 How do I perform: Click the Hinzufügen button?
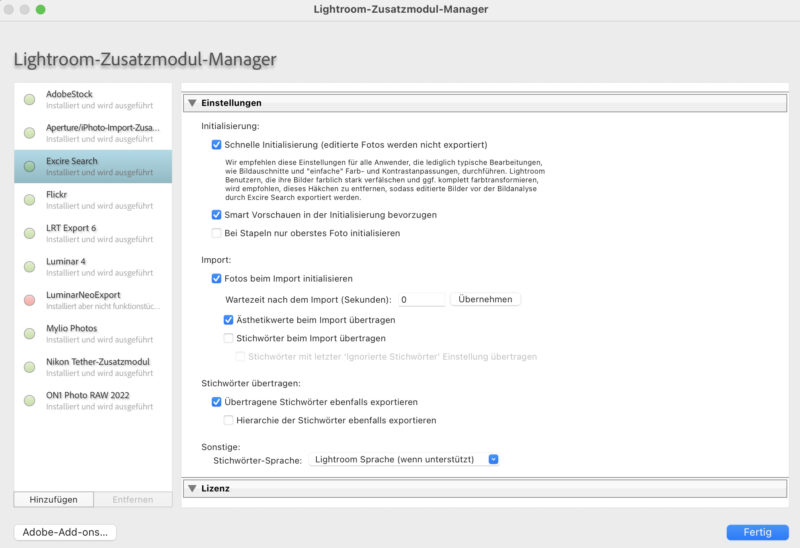pyautogui.click(x=54, y=500)
